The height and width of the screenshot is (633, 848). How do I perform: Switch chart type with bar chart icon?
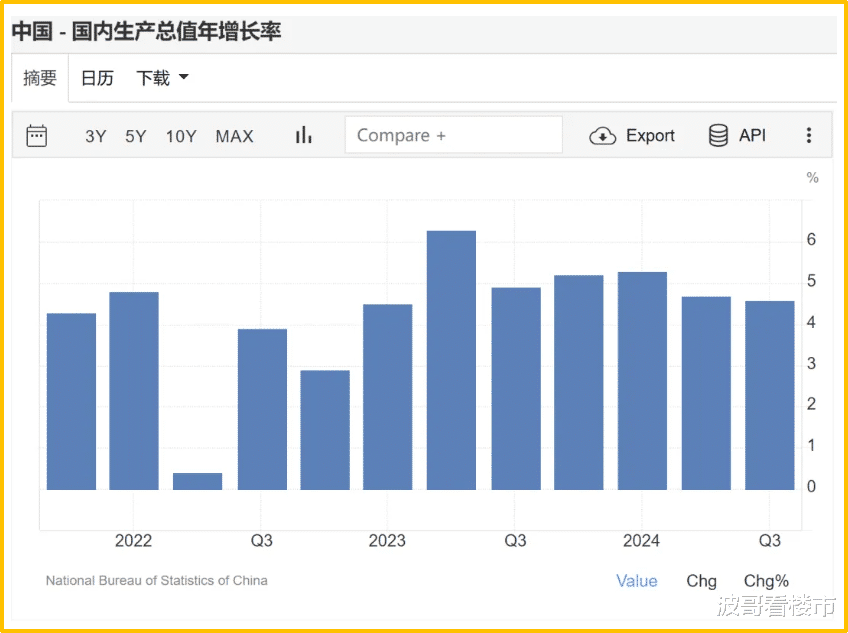click(303, 135)
